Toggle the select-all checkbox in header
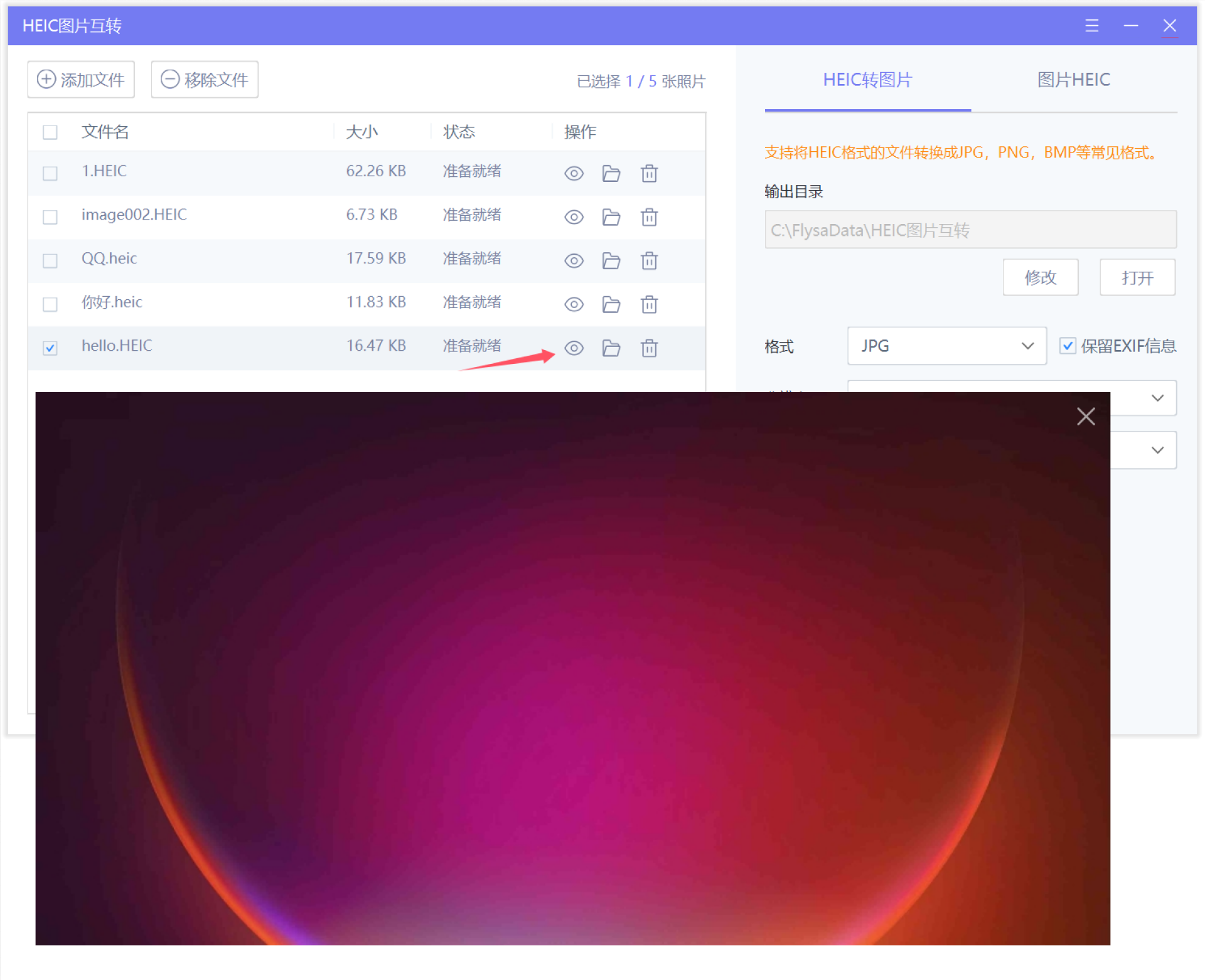 50,132
